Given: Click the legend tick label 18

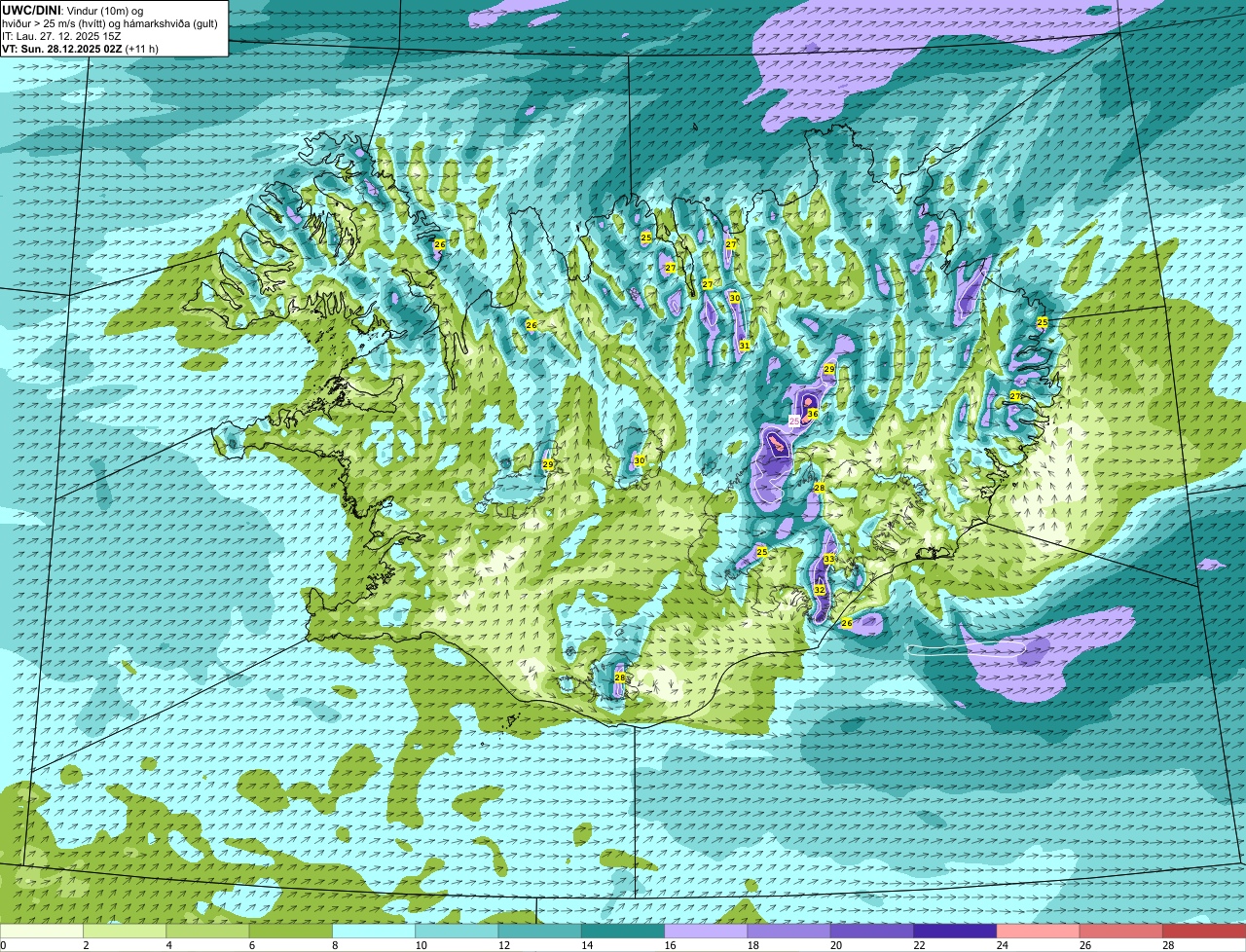Looking at the screenshot, I should pos(752,945).
